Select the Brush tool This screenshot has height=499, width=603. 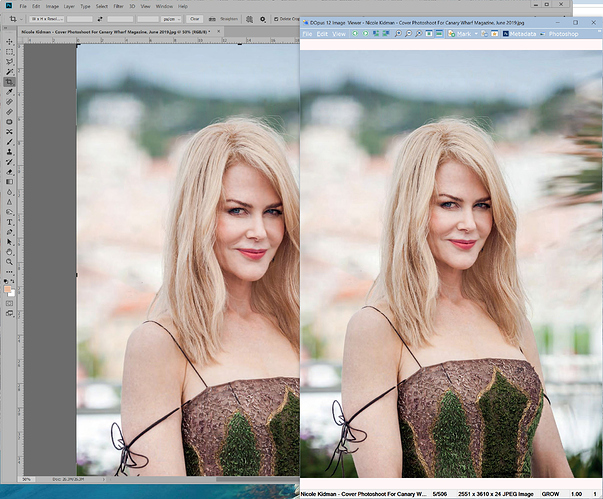9,142
